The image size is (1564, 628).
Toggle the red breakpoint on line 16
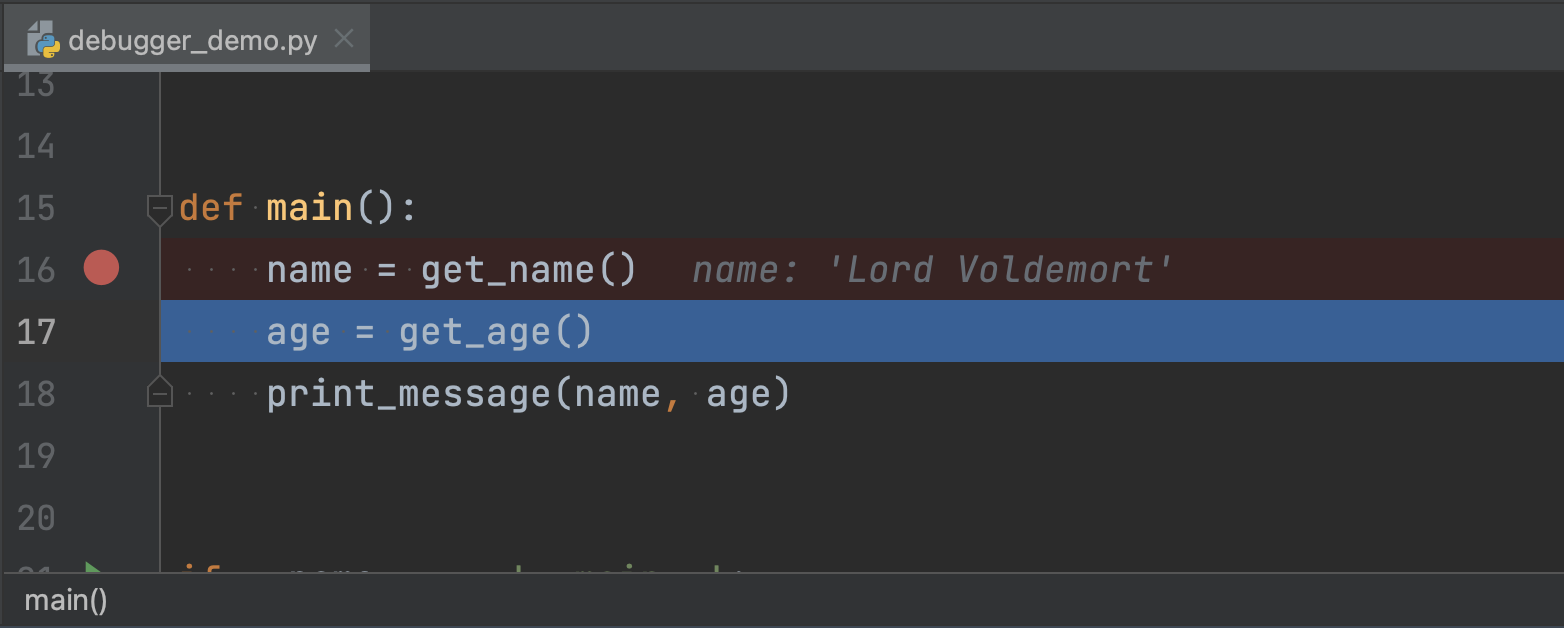pyautogui.click(x=100, y=267)
